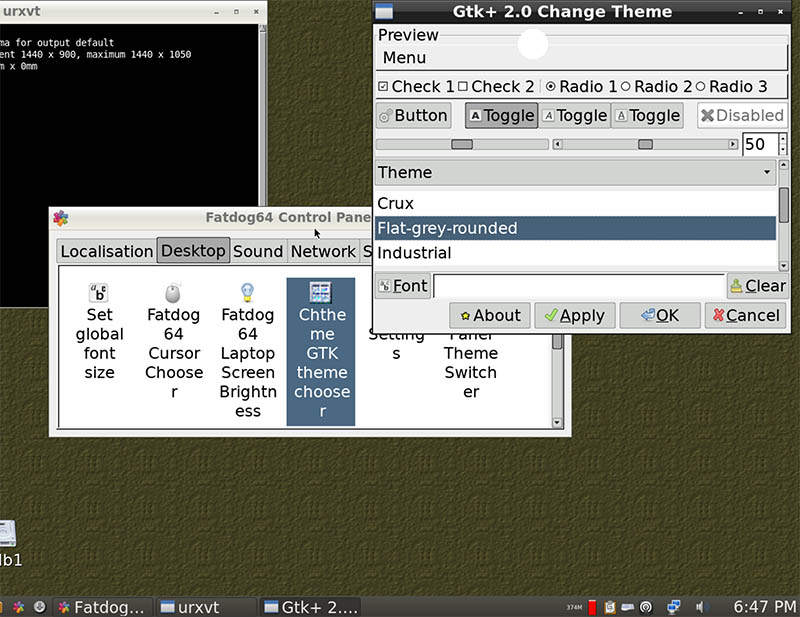Screen dimensions: 800x617
Task: Click the 6:47 PM clock
Action: (765, 607)
